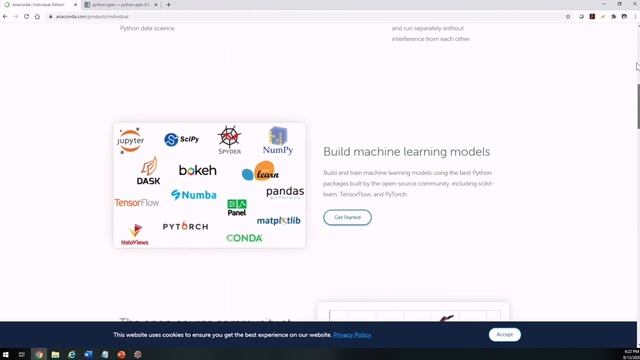Image resolution: width=640 pixels, height=360 pixels.
Task: Click the Conda logo
Action: (x=244, y=238)
